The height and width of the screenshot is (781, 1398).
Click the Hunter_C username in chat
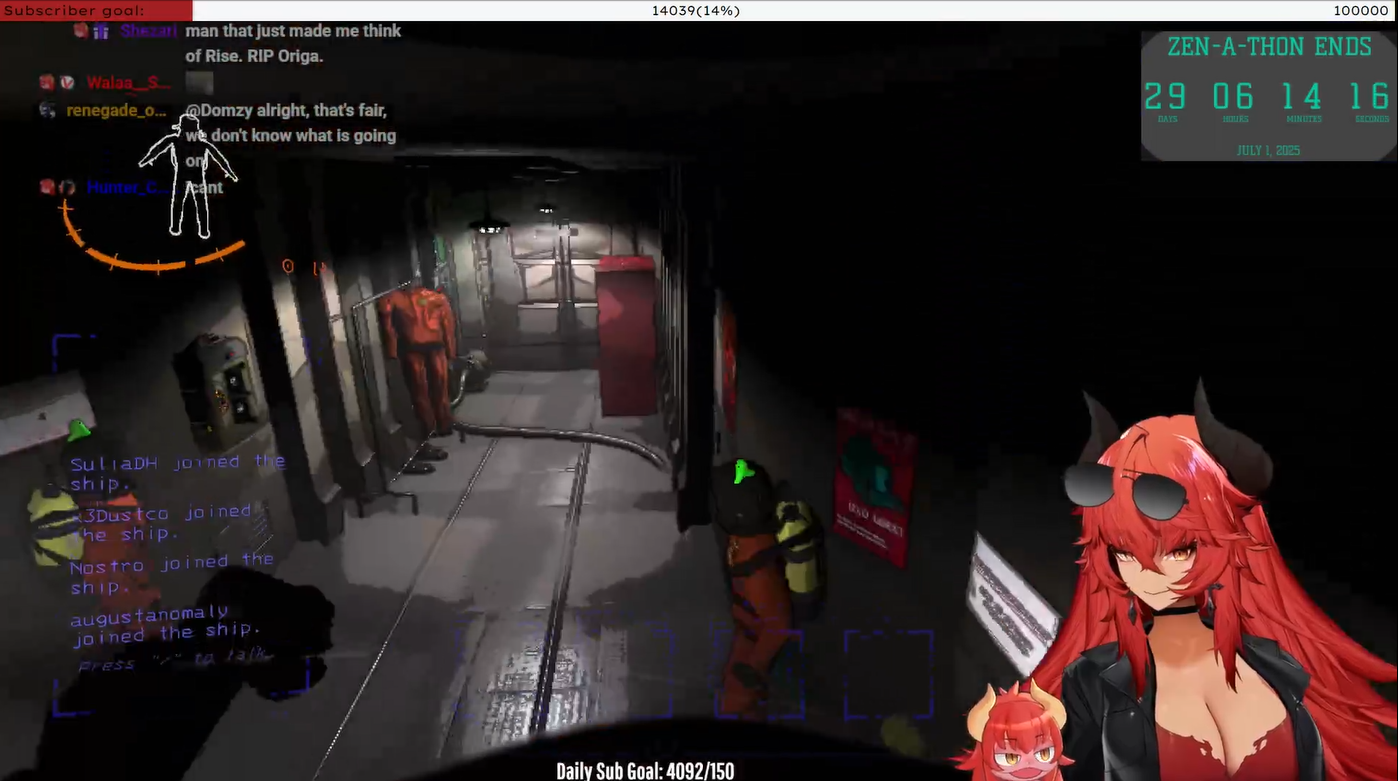coord(128,188)
